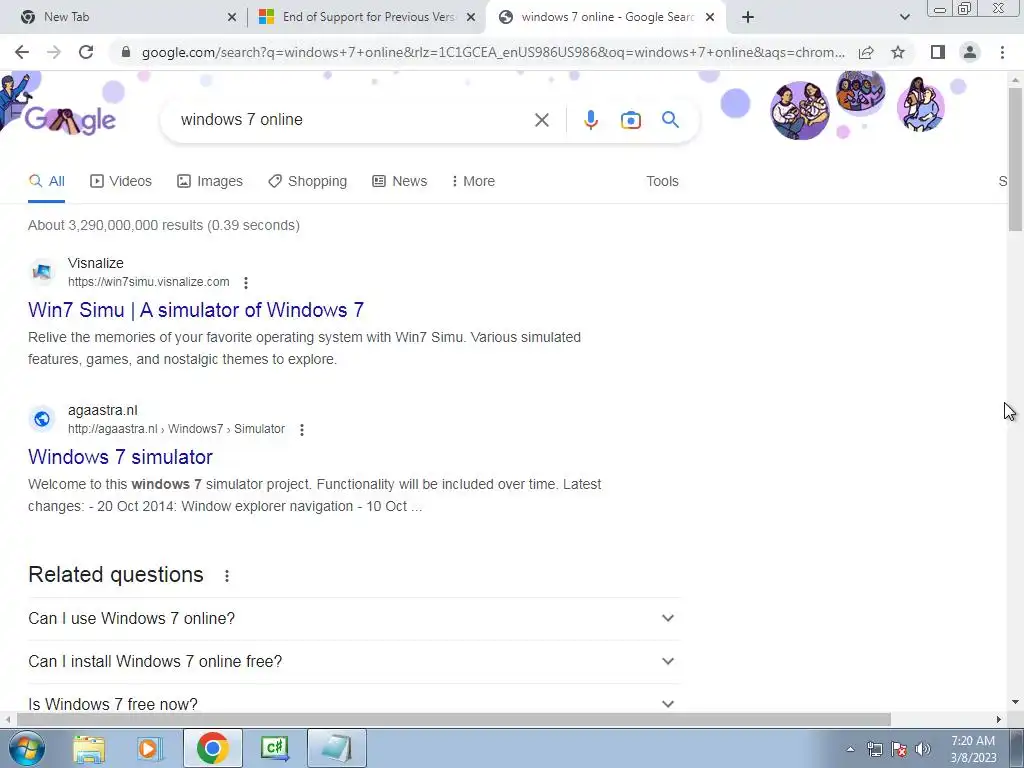Click the win7simu.visnalize.com URL
The width and height of the screenshot is (1024, 768).
149,282
